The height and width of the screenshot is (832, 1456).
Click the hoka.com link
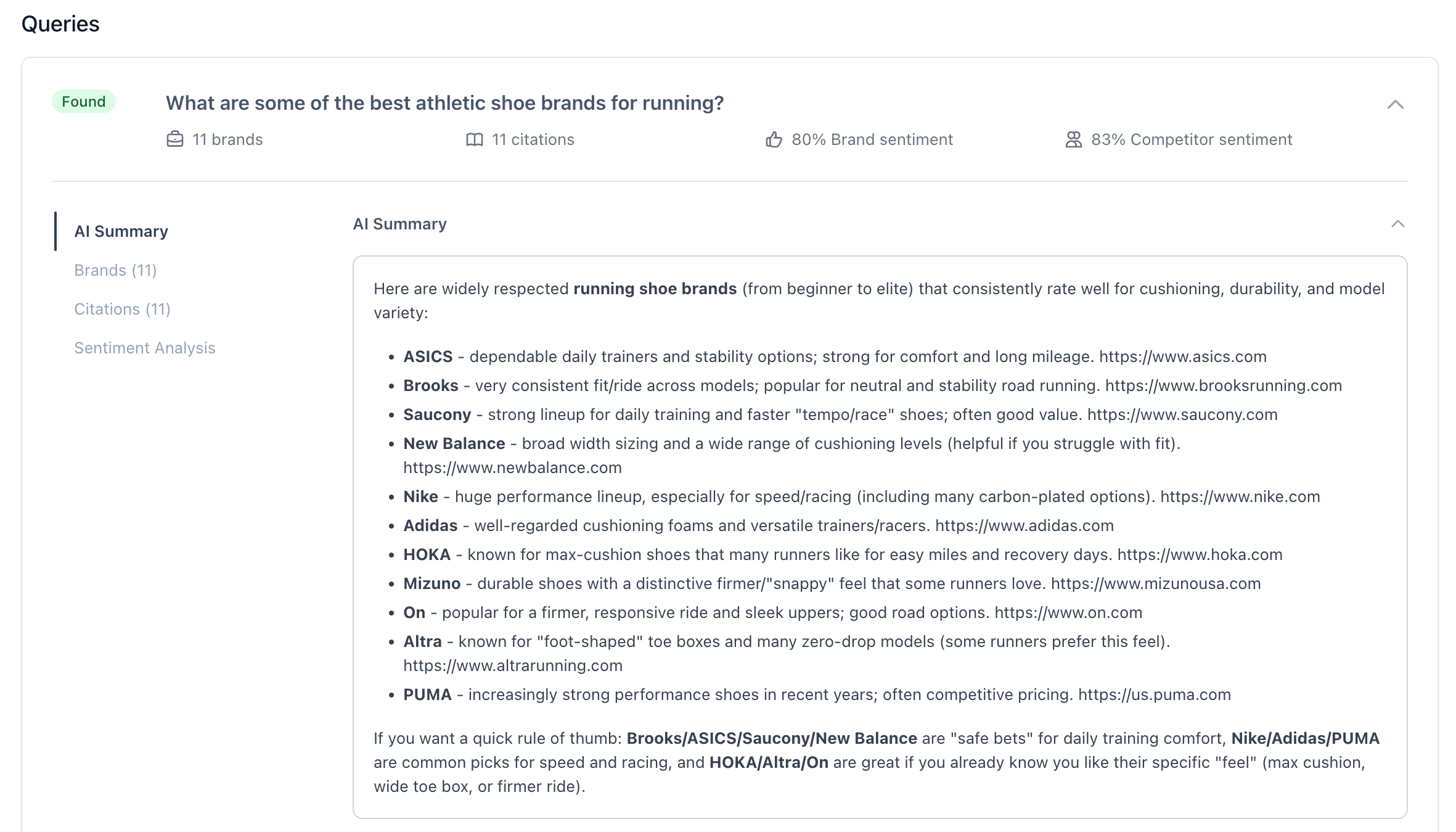click(1200, 554)
